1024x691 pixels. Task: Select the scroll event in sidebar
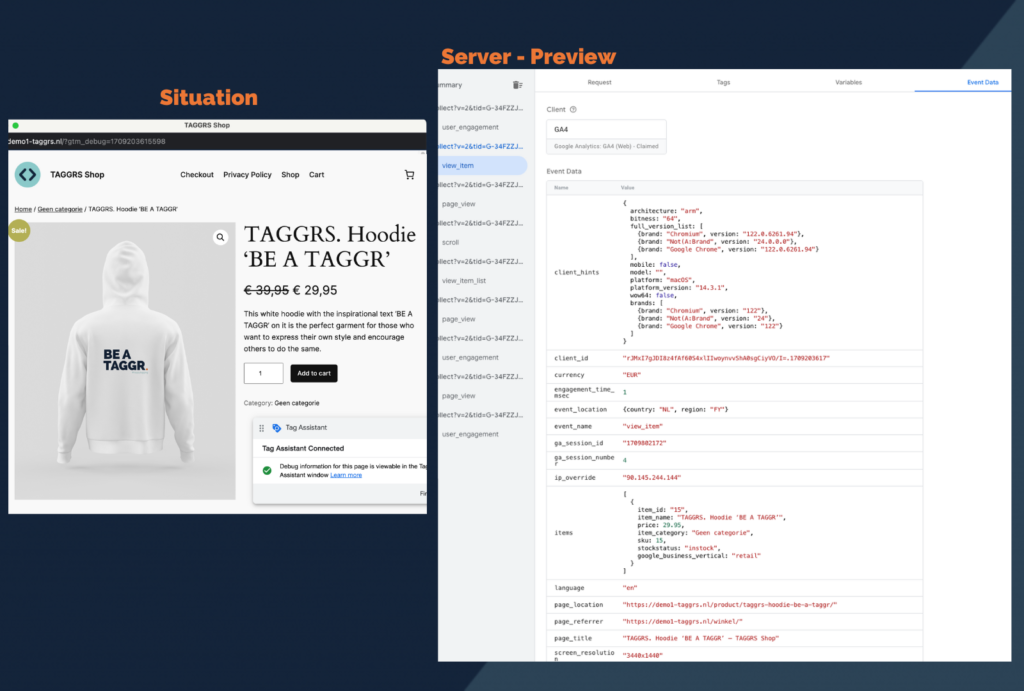coord(451,242)
